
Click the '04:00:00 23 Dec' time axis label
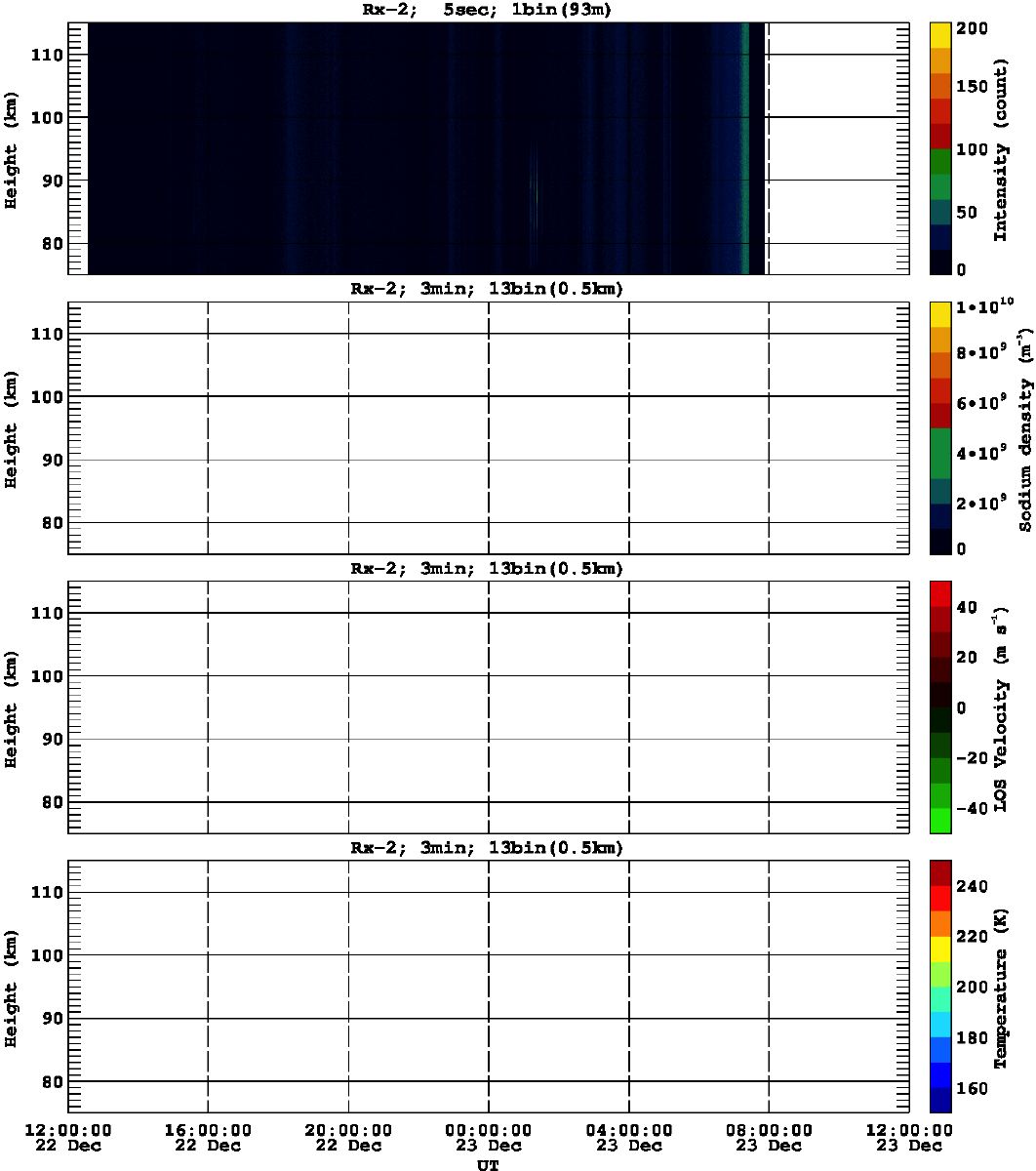tap(629, 1138)
